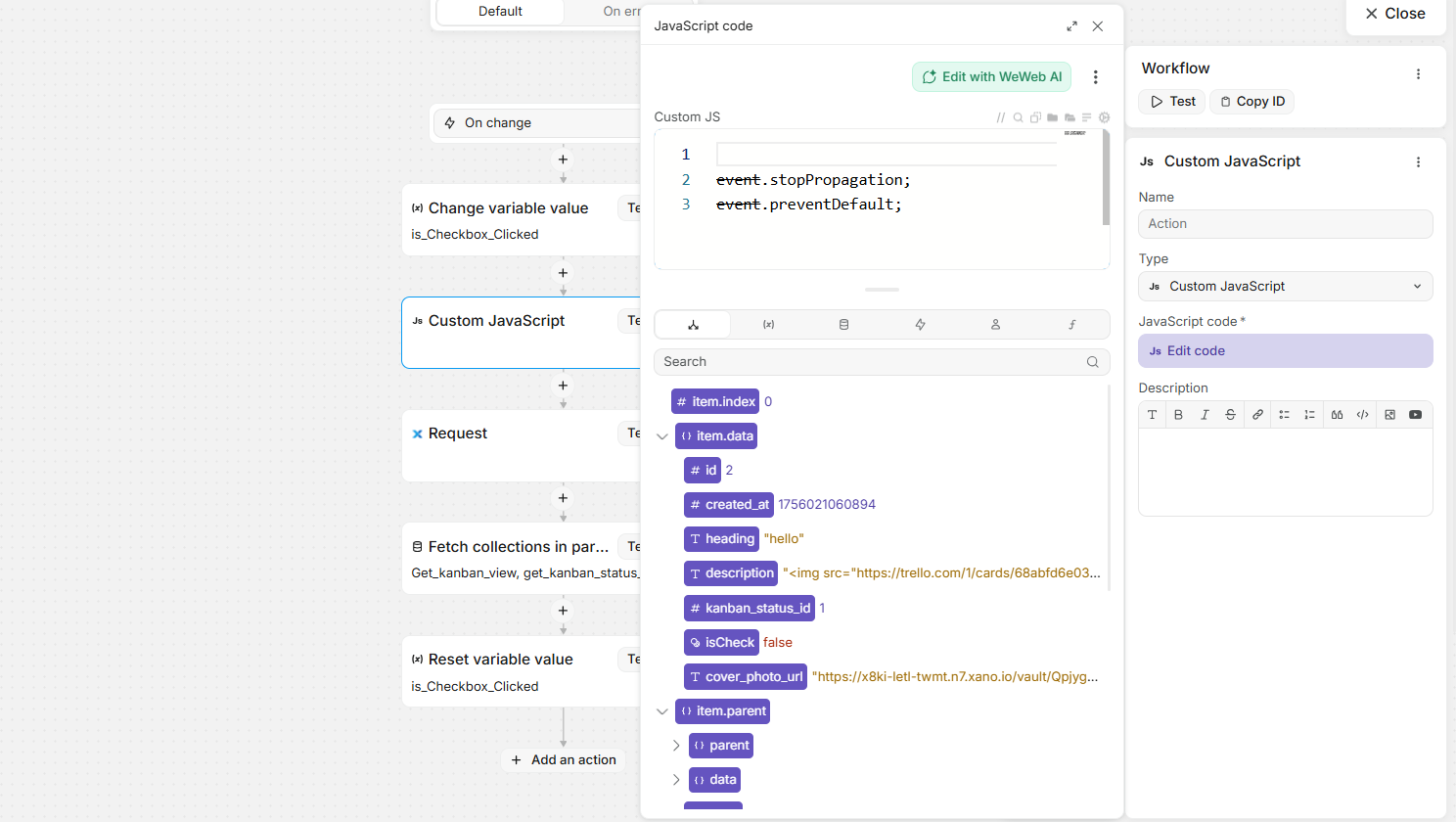Show the formulas tab icon

point(1071,325)
